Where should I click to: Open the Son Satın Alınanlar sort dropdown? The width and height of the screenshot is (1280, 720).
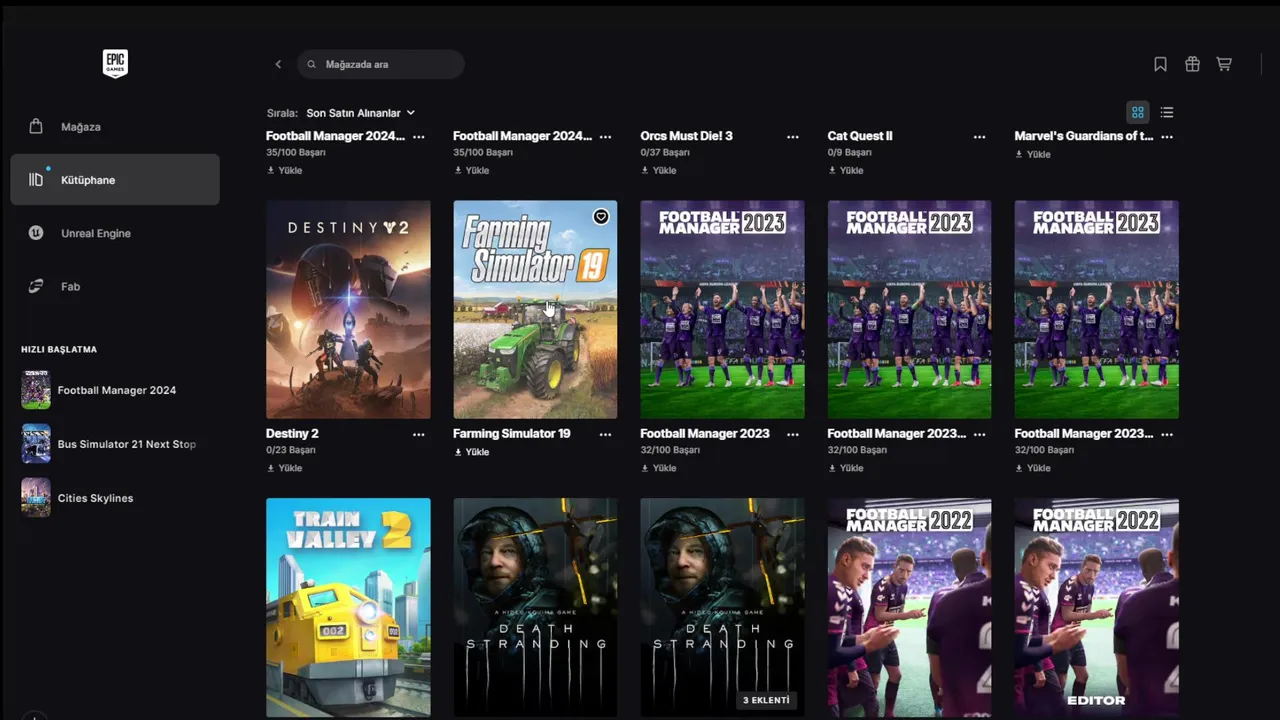click(x=360, y=113)
